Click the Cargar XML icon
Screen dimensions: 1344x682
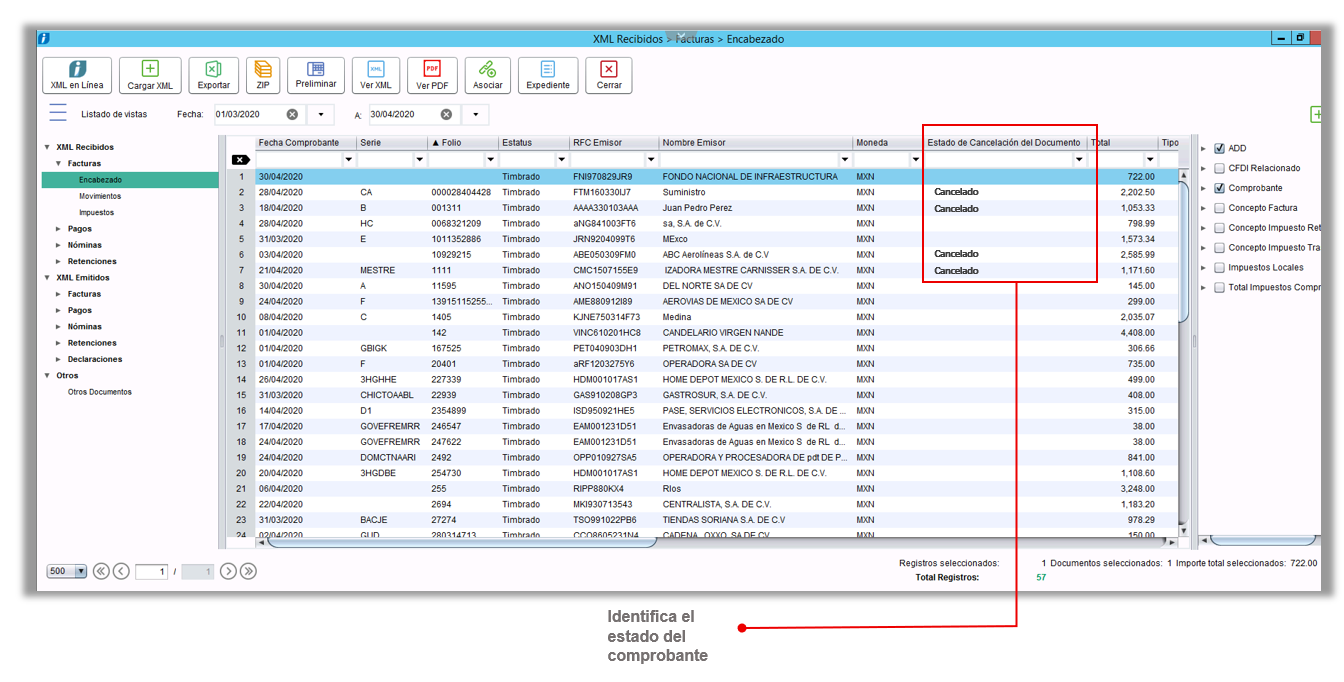click(x=150, y=74)
